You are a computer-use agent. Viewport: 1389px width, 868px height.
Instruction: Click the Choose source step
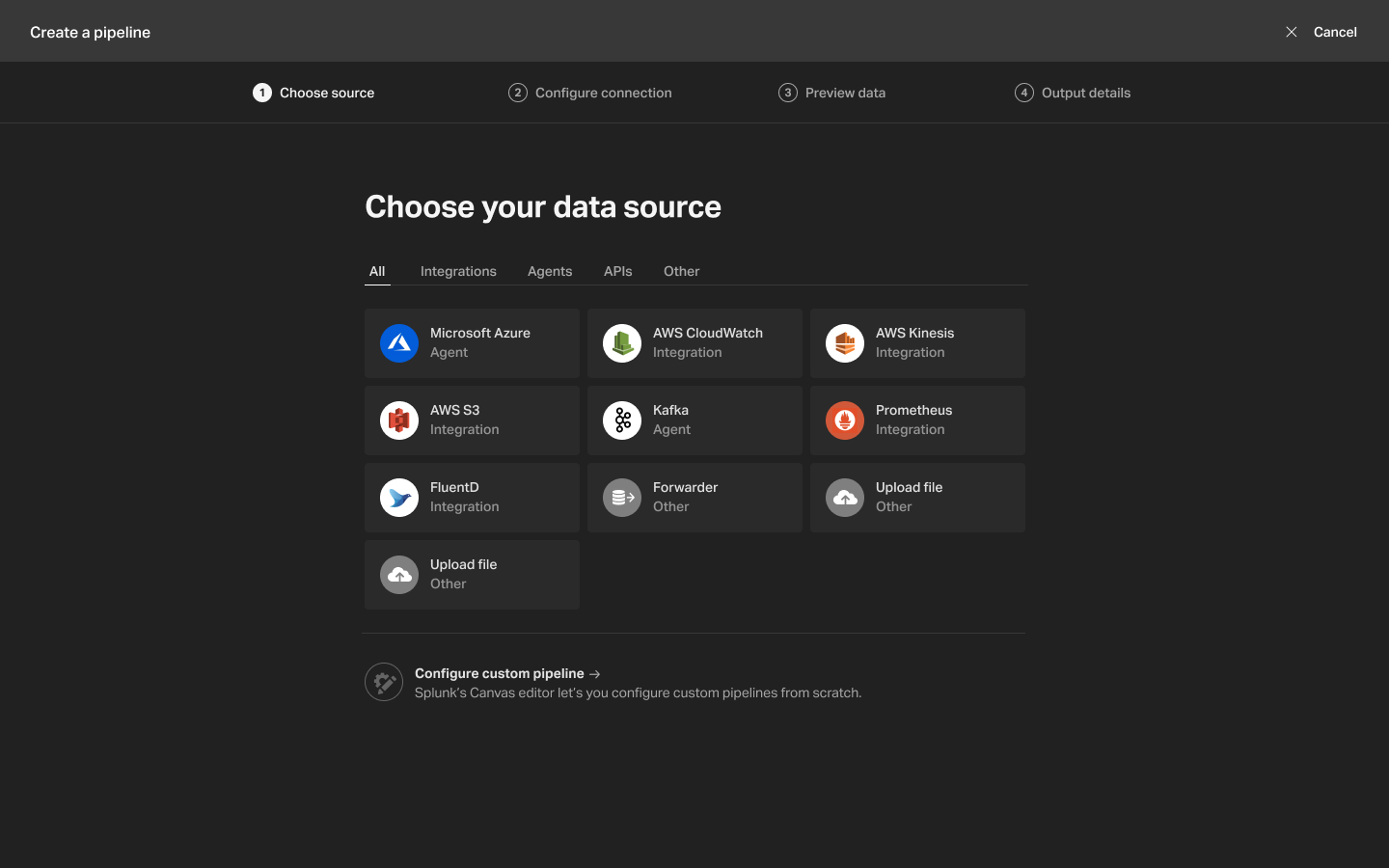click(314, 93)
